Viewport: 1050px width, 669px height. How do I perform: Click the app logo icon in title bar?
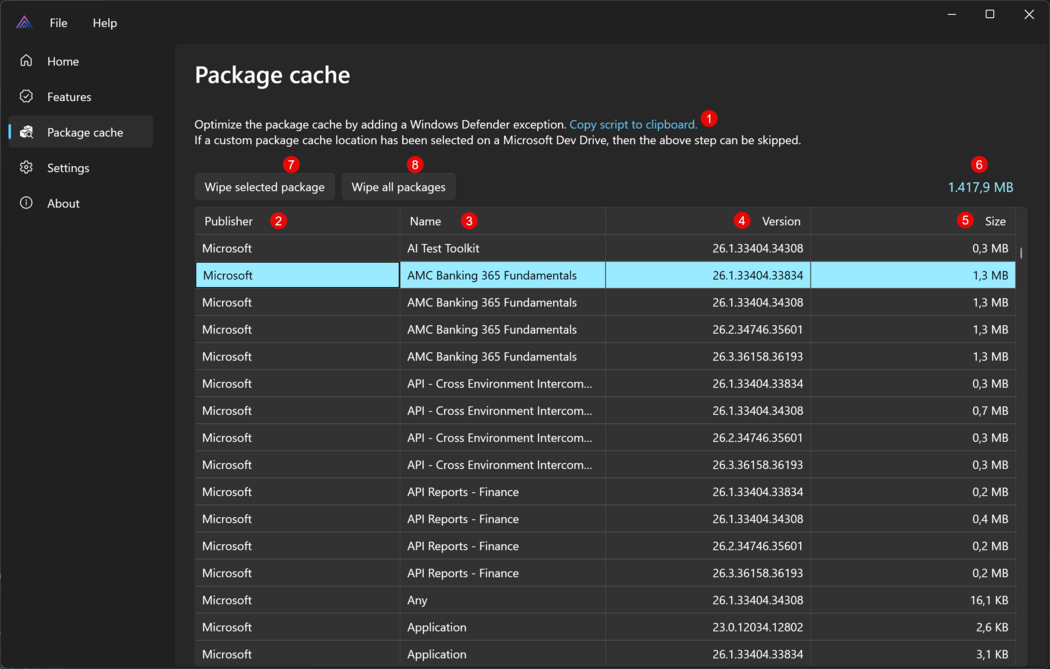pyautogui.click(x=24, y=22)
